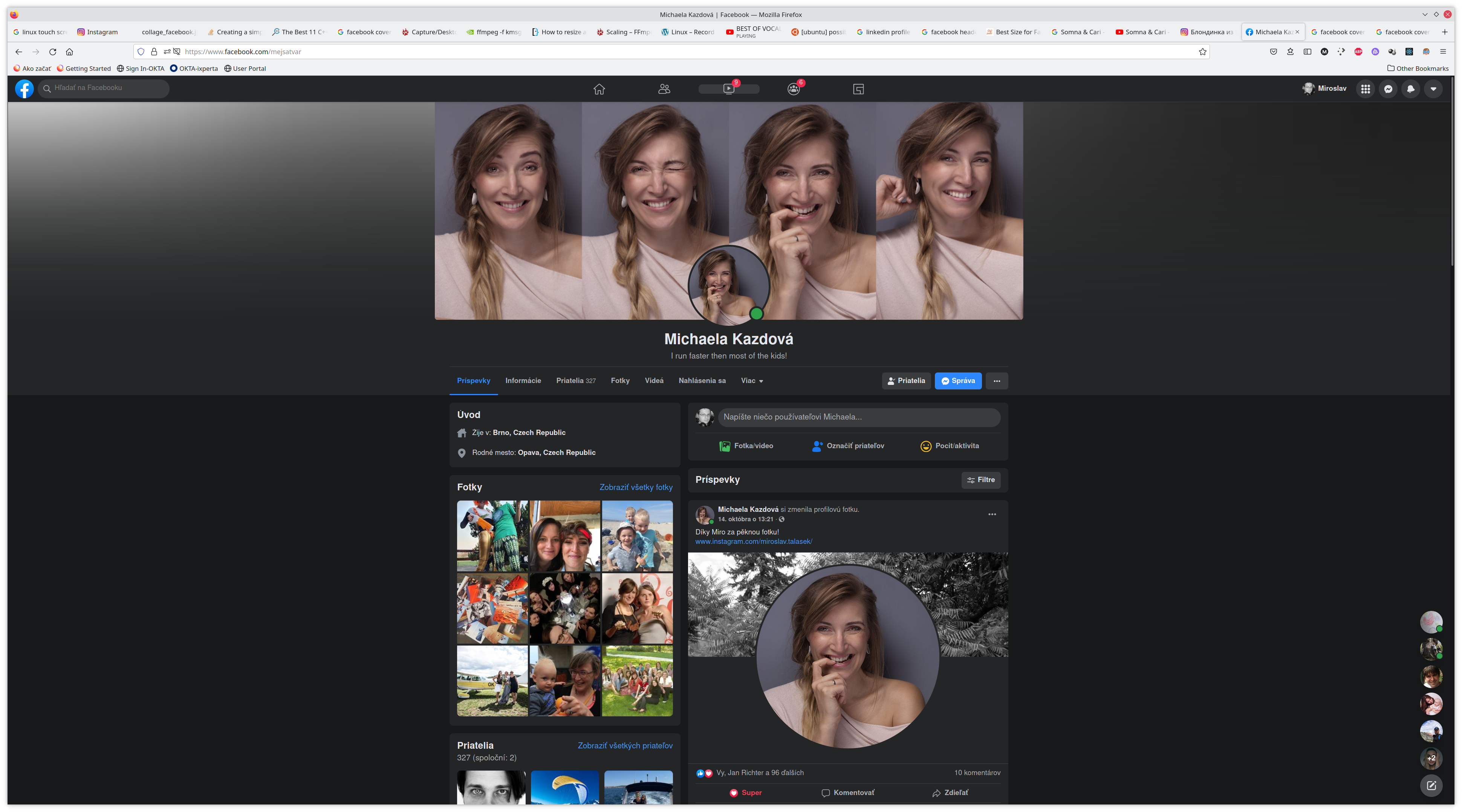This screenshot has width=1462, height=812.
Task: Open the notifications bell icon
Action: click(1410, 89)
